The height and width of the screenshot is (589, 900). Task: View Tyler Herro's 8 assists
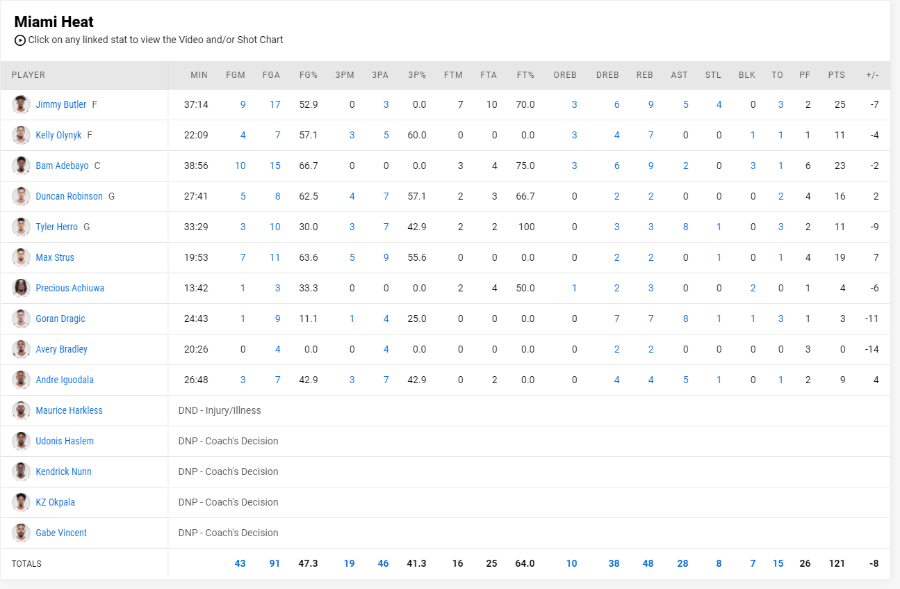click(x=685, y=227)
